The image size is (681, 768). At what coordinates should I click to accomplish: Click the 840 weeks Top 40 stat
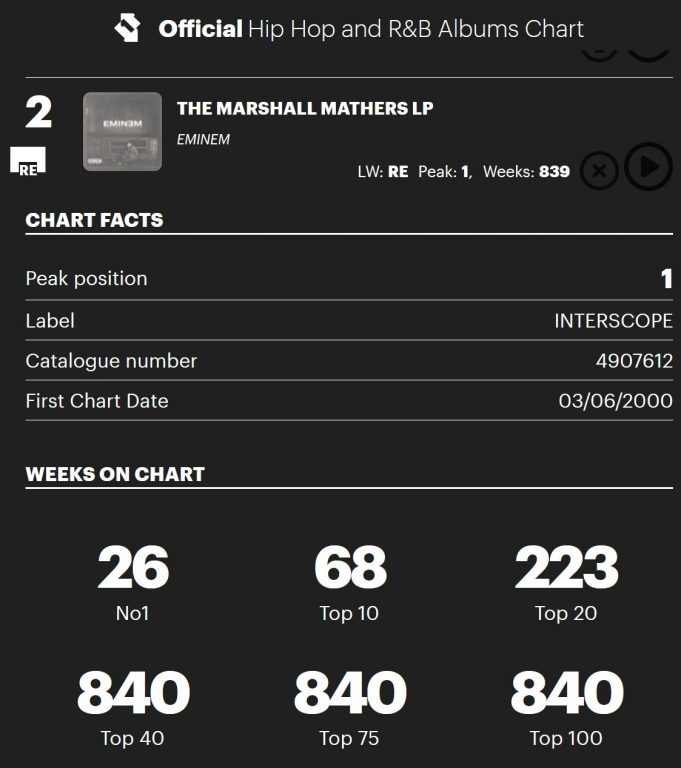point(133,693)
